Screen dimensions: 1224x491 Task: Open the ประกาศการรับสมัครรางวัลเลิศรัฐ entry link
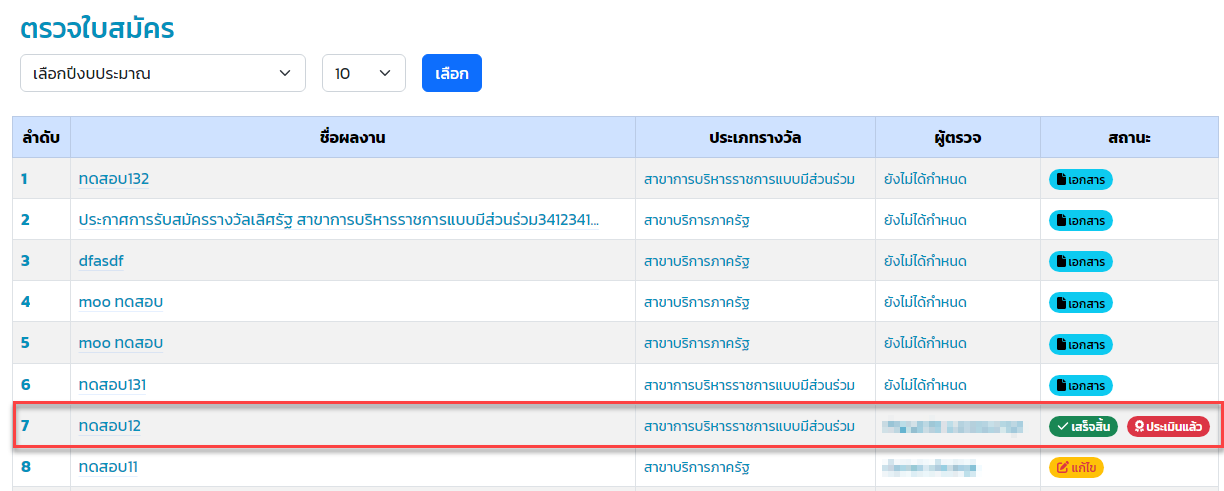(x=339, y=220)
